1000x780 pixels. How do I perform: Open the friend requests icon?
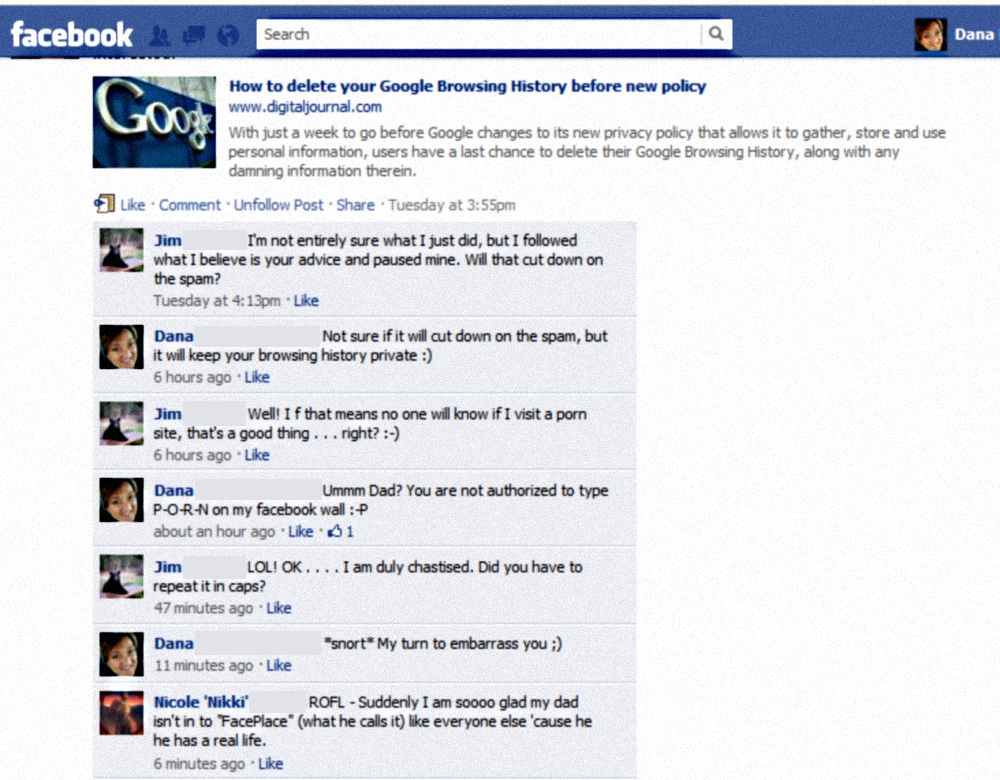point(159,35)
